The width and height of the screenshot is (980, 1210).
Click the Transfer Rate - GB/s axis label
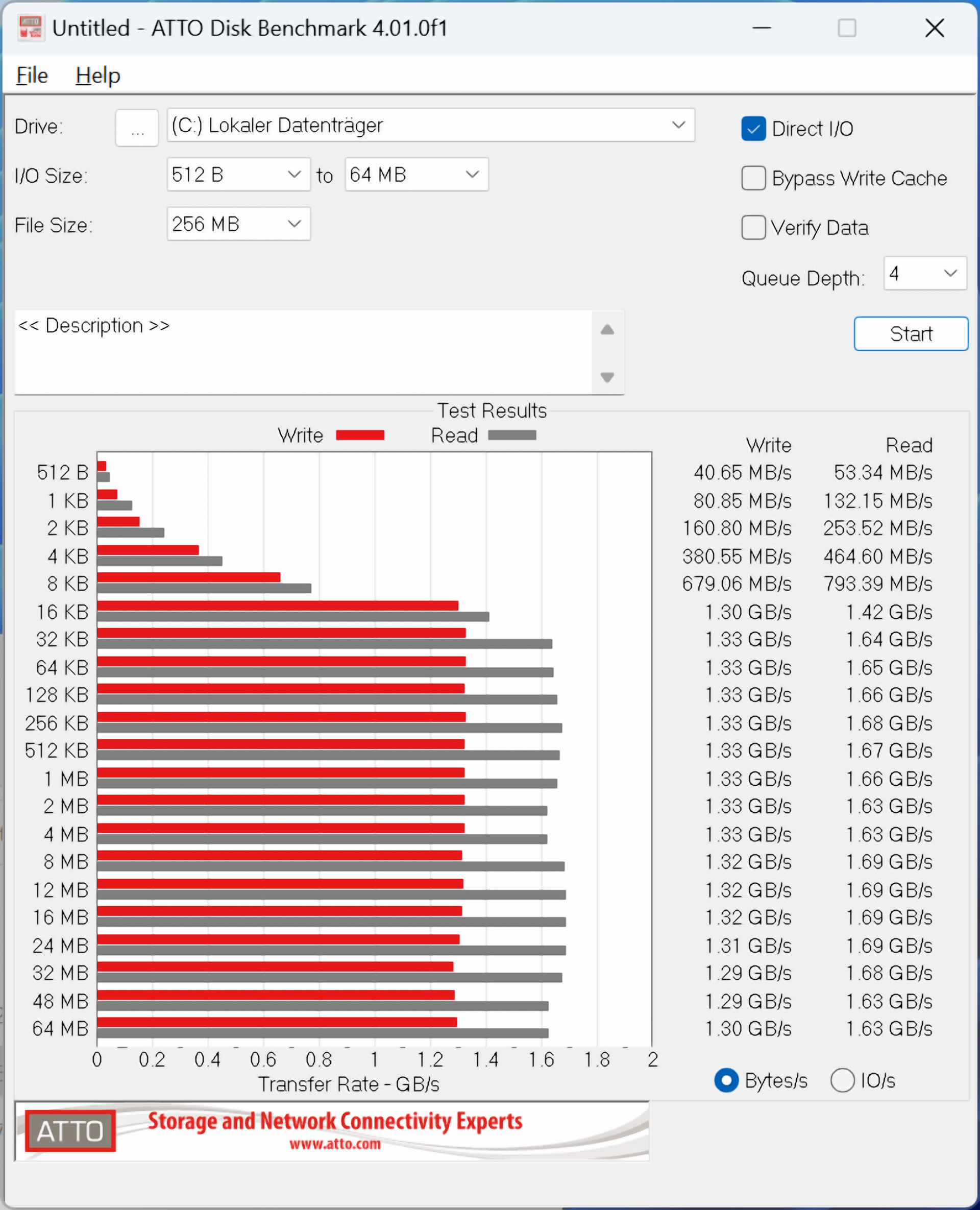[x=348, y=1084]
